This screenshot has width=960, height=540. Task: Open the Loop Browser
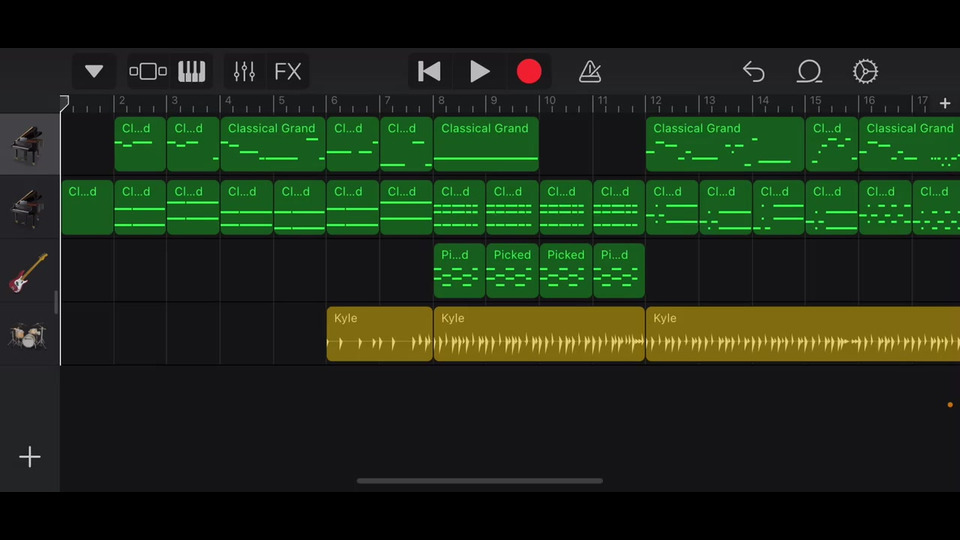click(x=808, y=72)
